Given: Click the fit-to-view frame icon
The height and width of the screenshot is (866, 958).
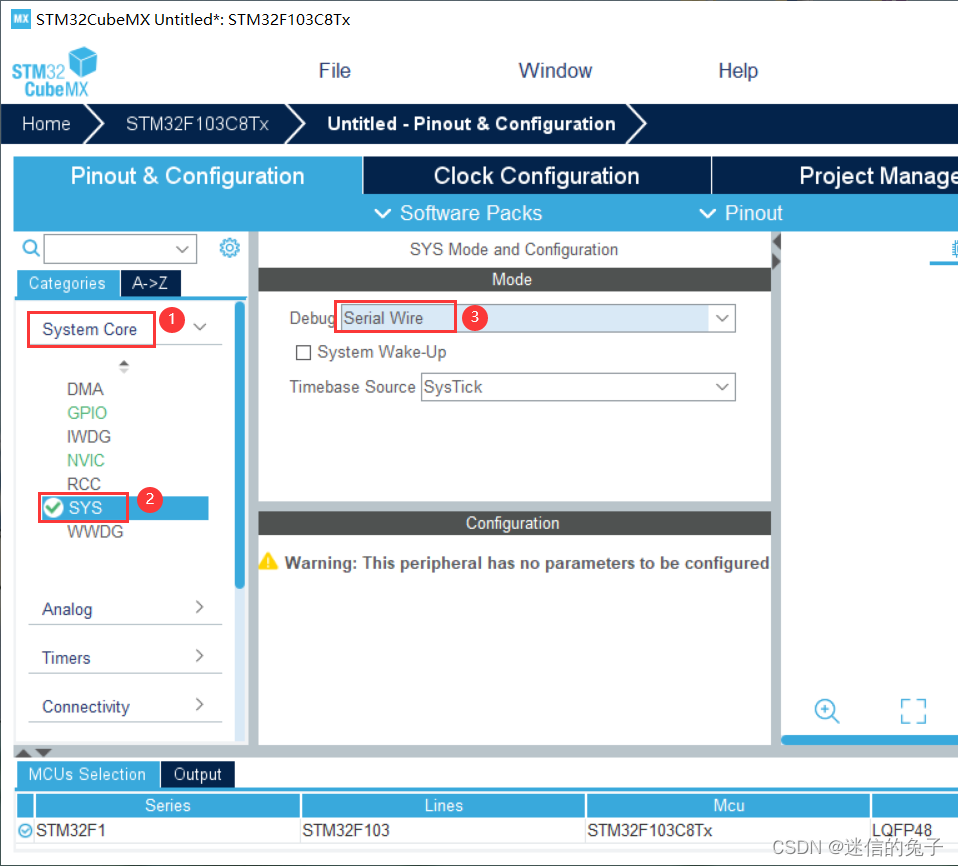Looking at the screenshot, I should tap(913, 711).
